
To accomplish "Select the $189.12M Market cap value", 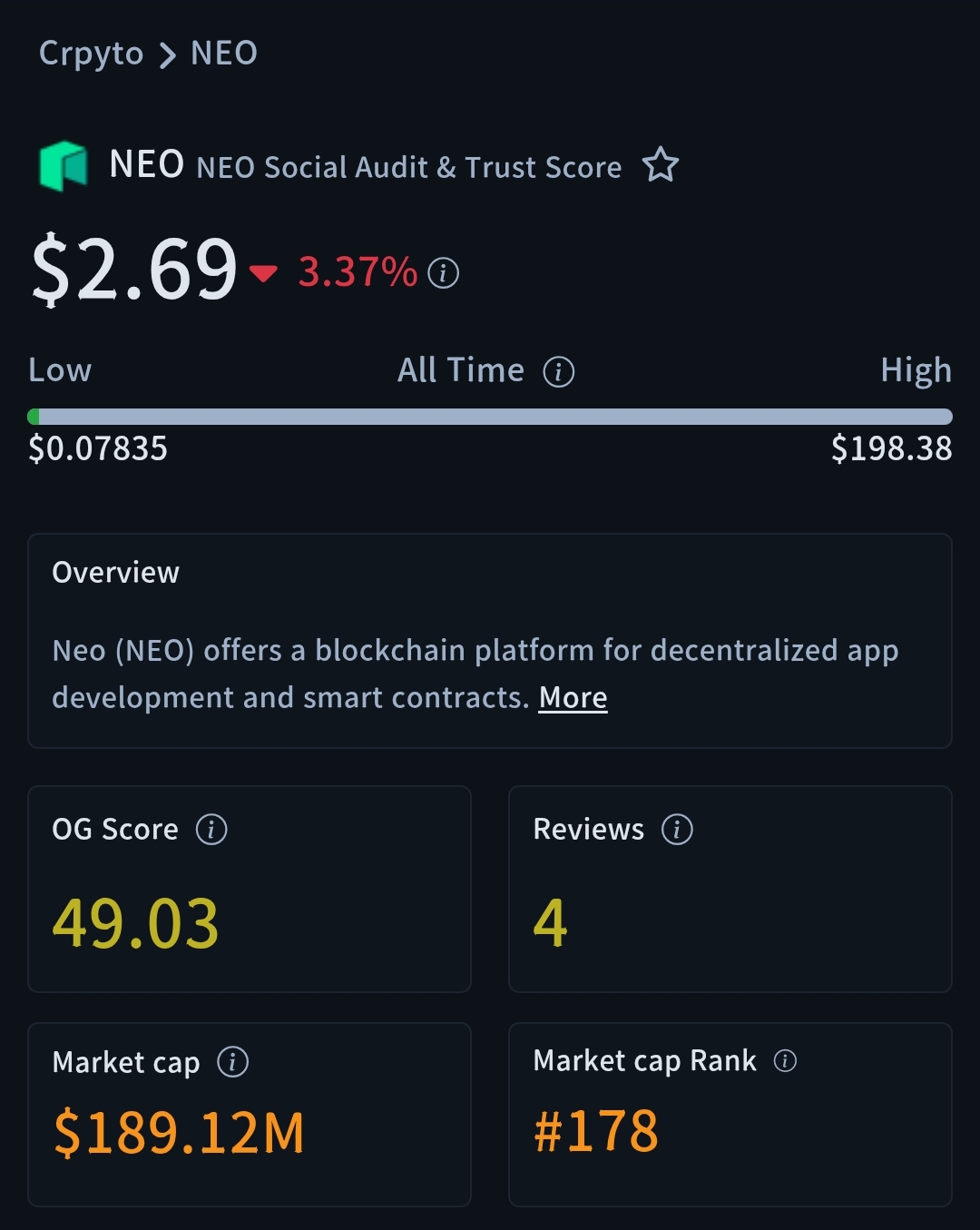I will (179, 1133).
